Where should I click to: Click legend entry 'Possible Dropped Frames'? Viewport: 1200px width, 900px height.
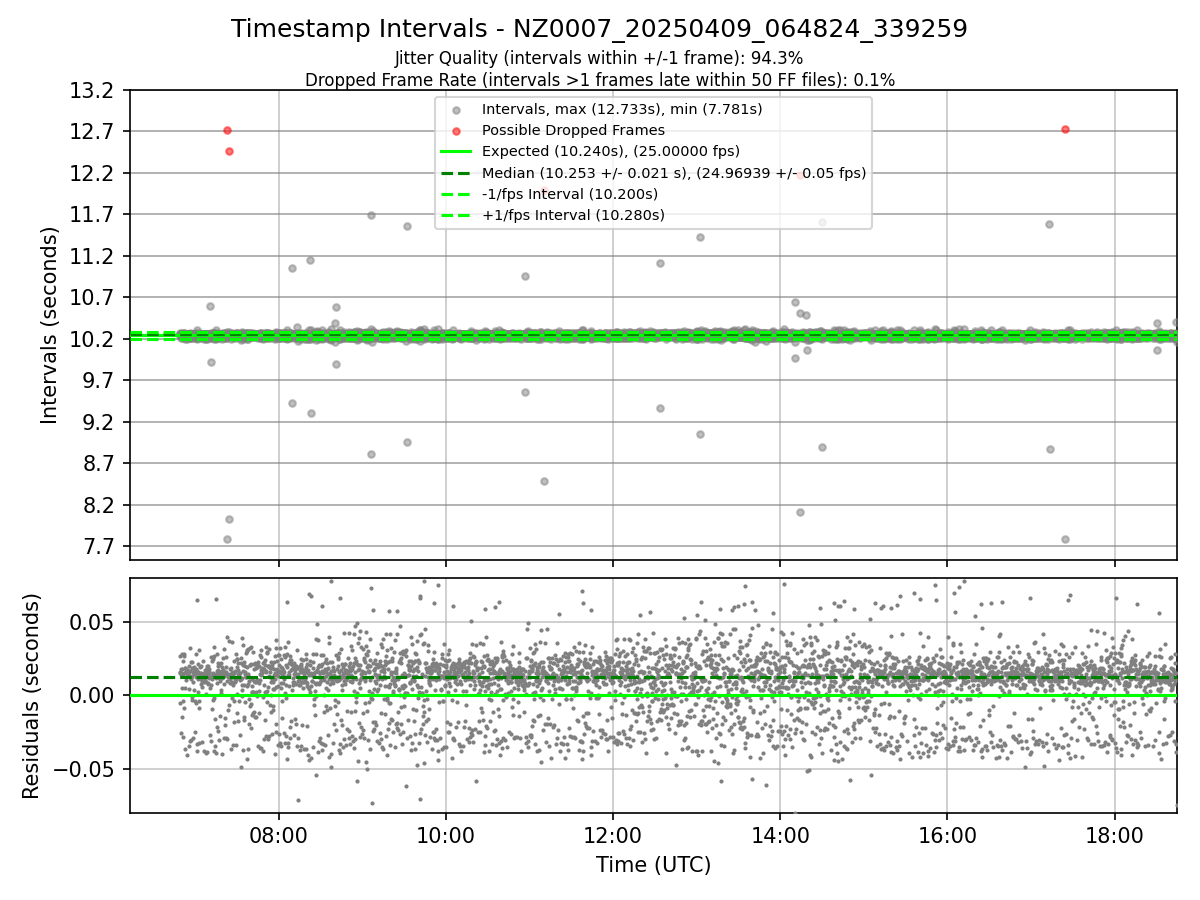[x=573, y=130]
